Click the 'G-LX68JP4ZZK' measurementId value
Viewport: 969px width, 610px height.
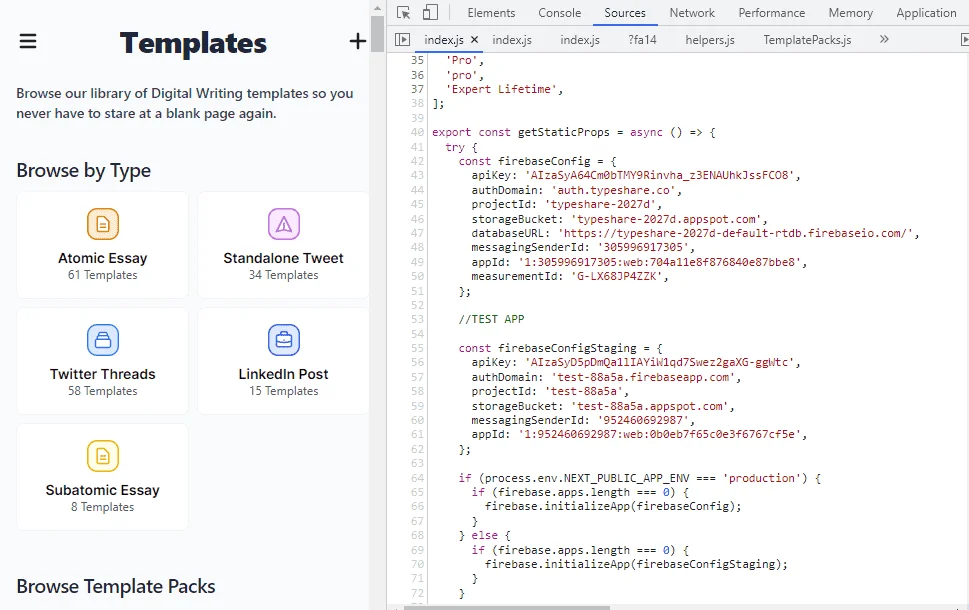619,276
